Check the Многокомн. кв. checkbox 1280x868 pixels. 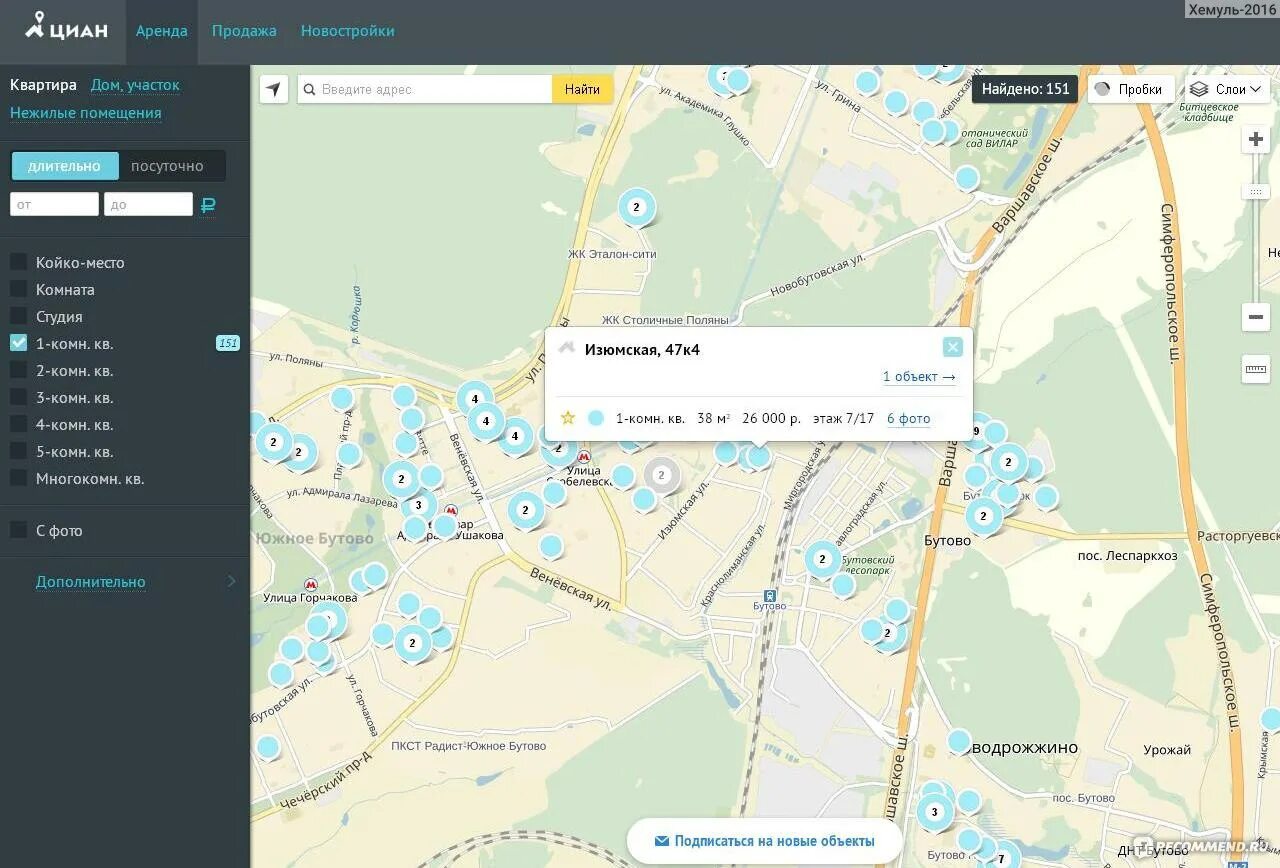tap(18, 478)
